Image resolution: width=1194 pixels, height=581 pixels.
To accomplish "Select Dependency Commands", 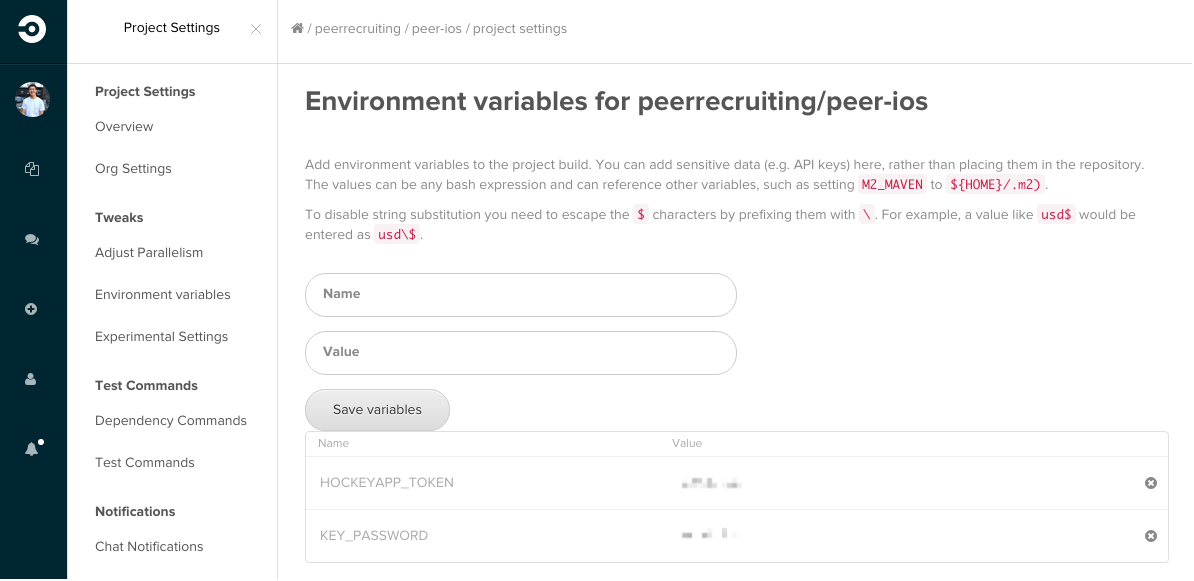I will click(170, 421).
